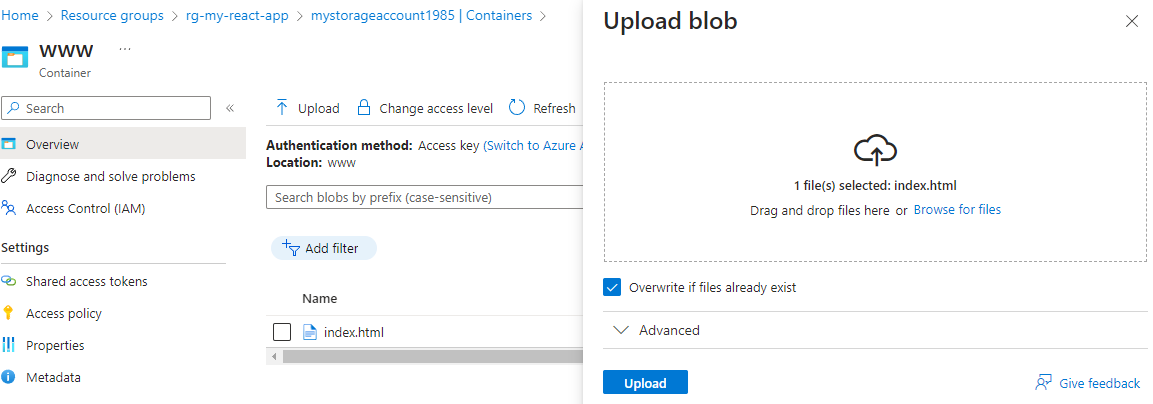Click Give feedback link
Viewport: 1153px width, 404px height.
[x=1099, y=383]
